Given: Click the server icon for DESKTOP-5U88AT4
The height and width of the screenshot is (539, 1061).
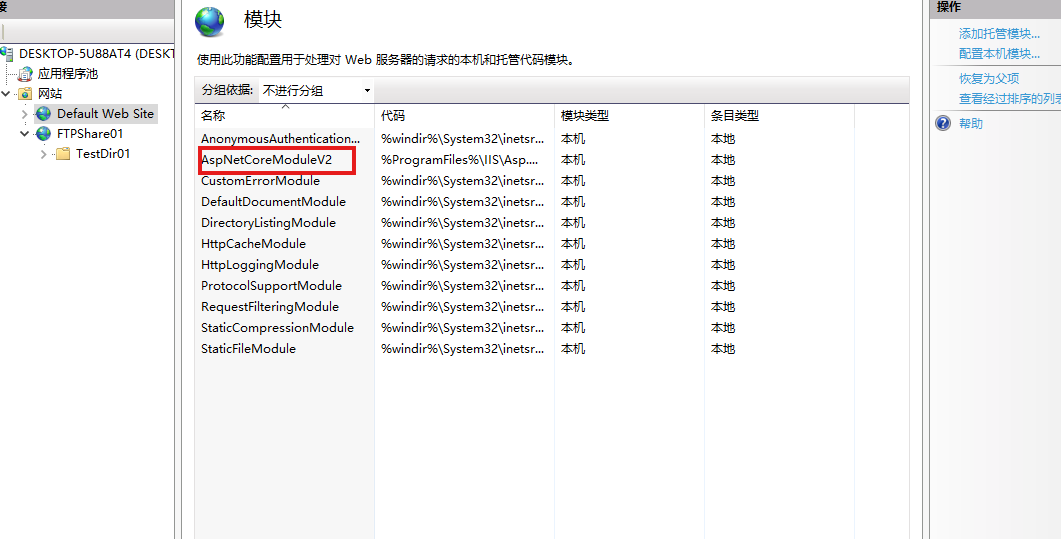Looking at the screenshot, I should (8, 53).
